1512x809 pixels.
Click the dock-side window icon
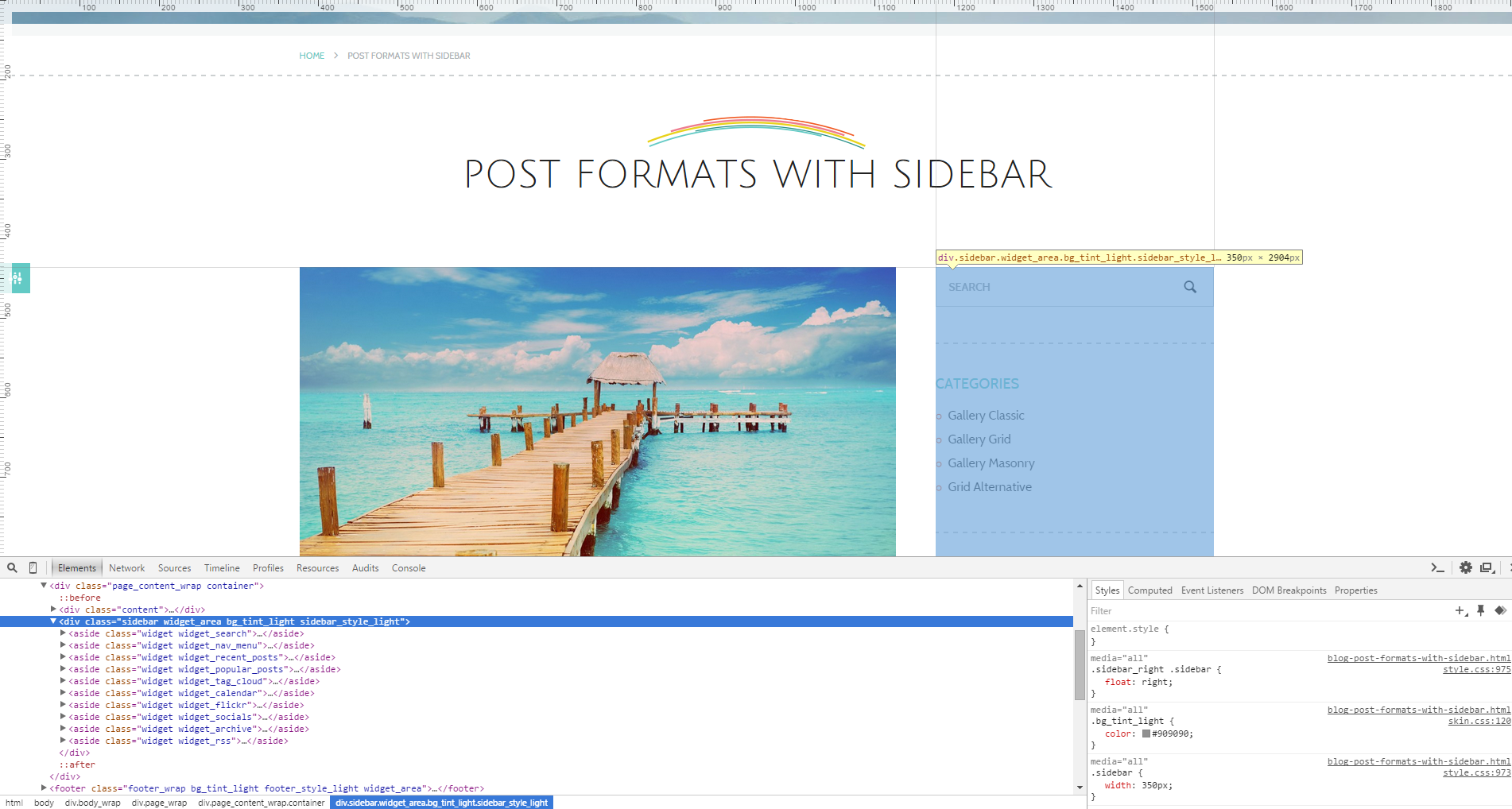click(1487, 567)
